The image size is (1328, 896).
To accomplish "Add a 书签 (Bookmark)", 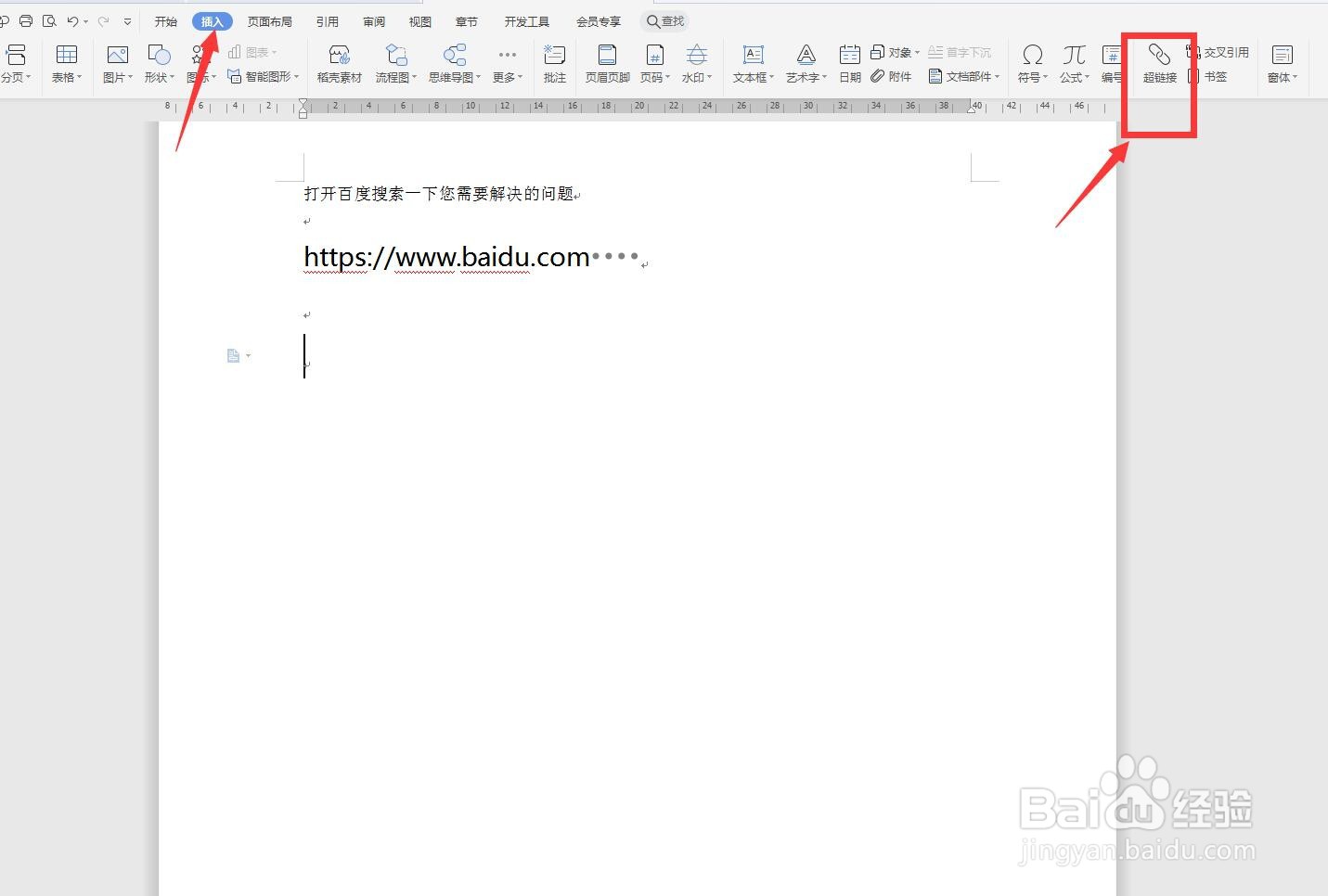I will (x=1217, y=76).
